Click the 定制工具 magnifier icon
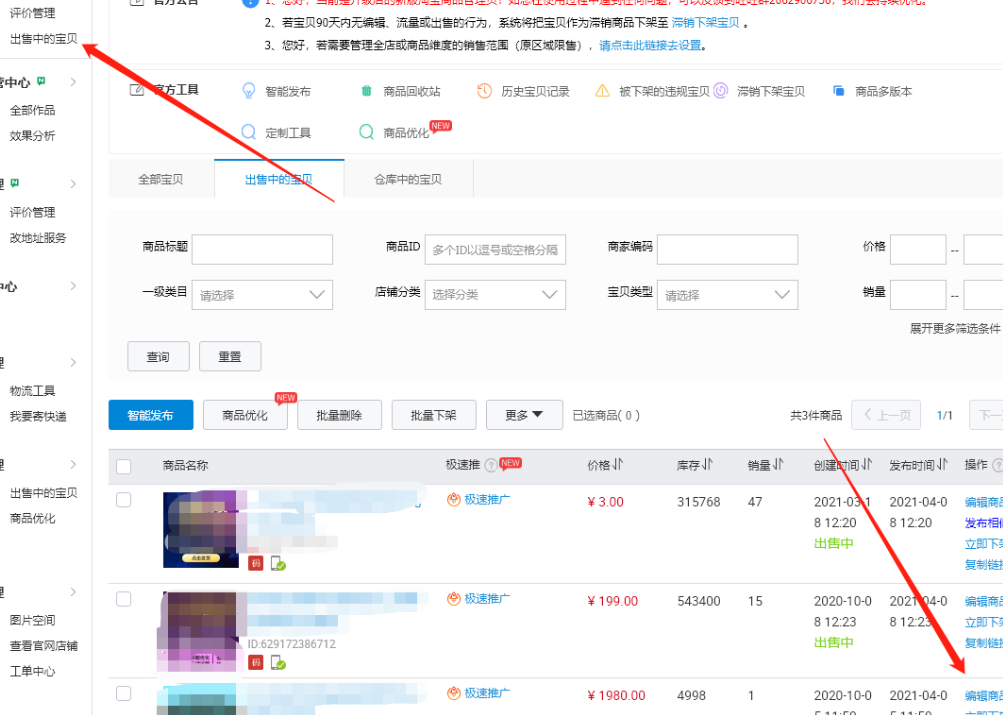This screenshot has height=715, width=1003. click(x=249, y=132)
